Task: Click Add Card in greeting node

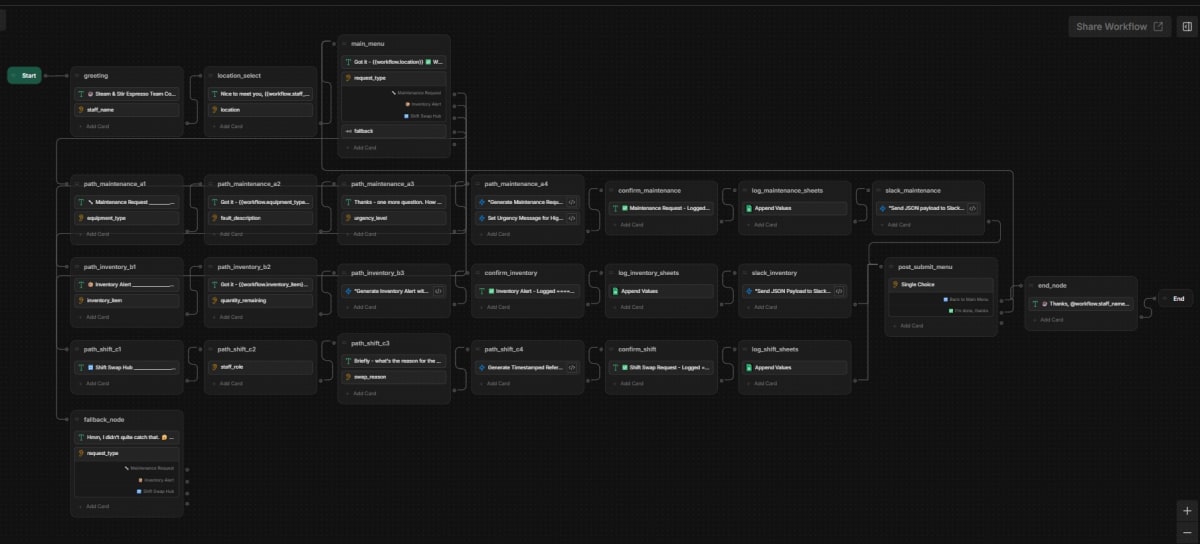Action: (97, 126)
